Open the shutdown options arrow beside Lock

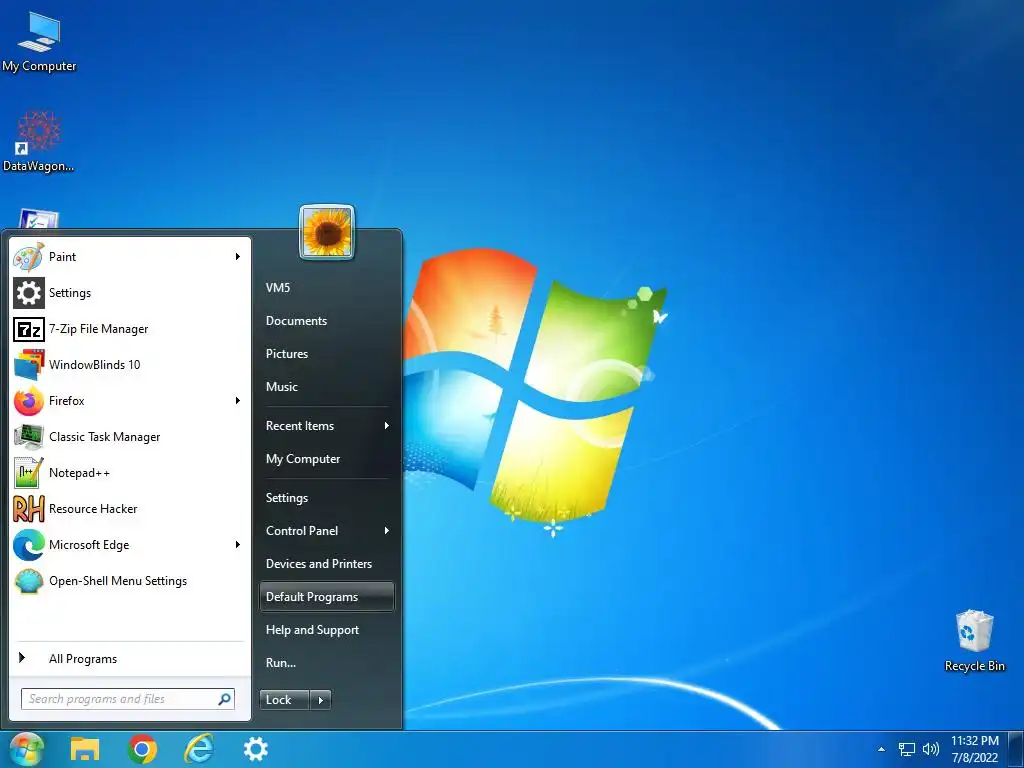(x=320, y=700)
